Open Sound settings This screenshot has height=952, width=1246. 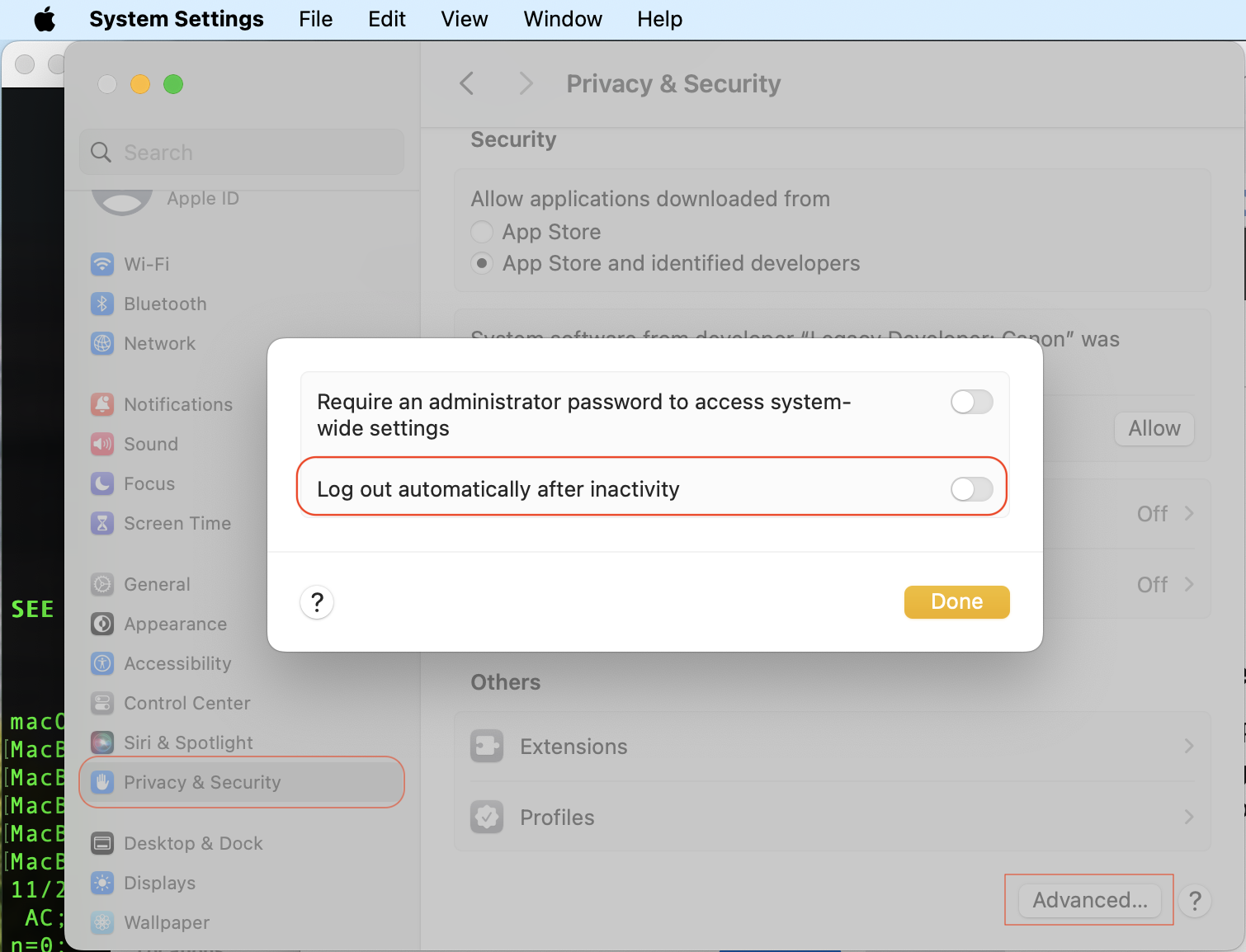point(152,444)
